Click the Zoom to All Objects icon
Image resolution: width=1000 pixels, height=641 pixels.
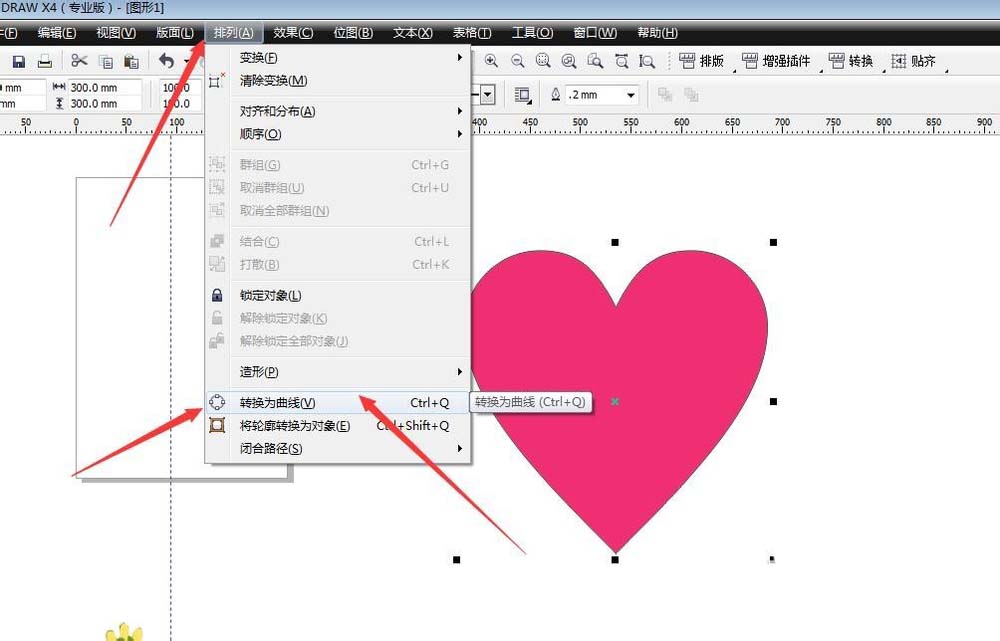(x=569, y=61)
